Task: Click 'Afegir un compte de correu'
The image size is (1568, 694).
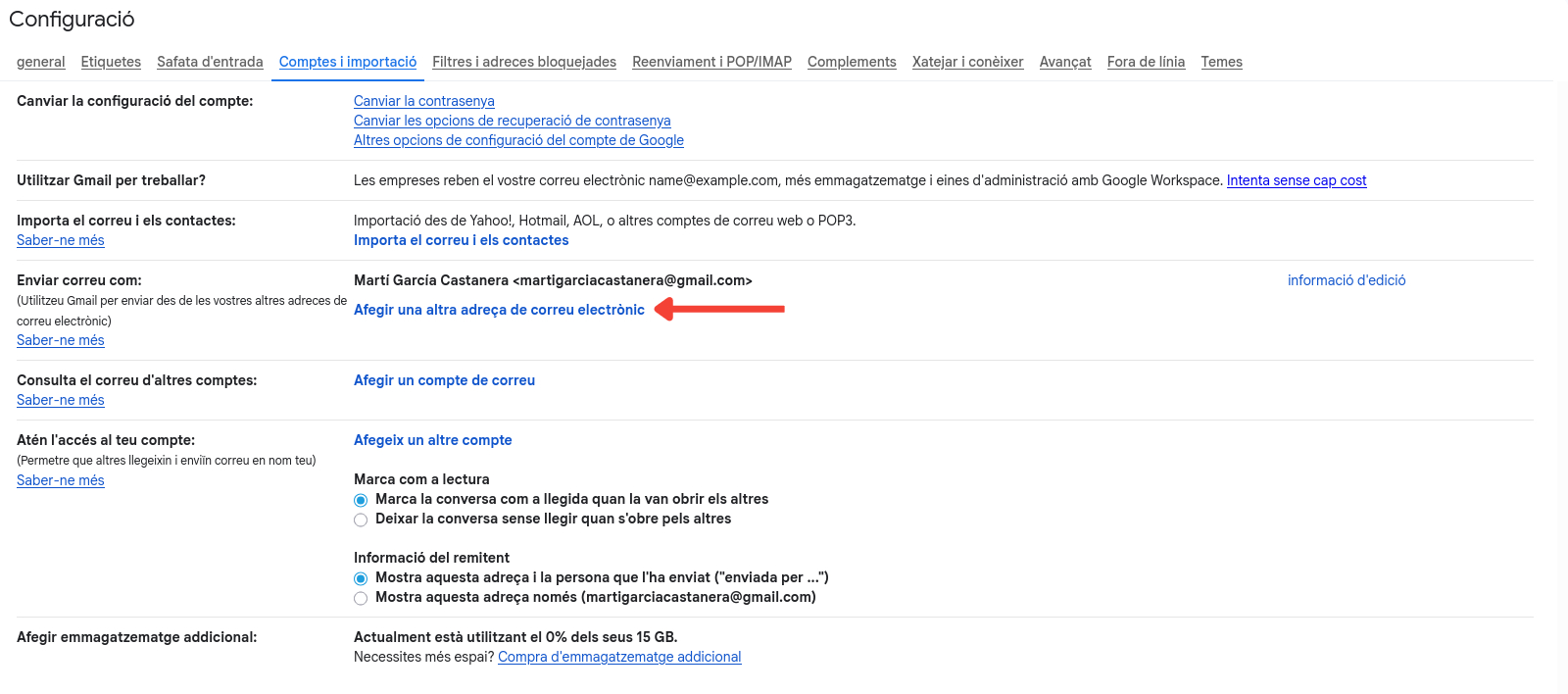Action: [444, 380]
